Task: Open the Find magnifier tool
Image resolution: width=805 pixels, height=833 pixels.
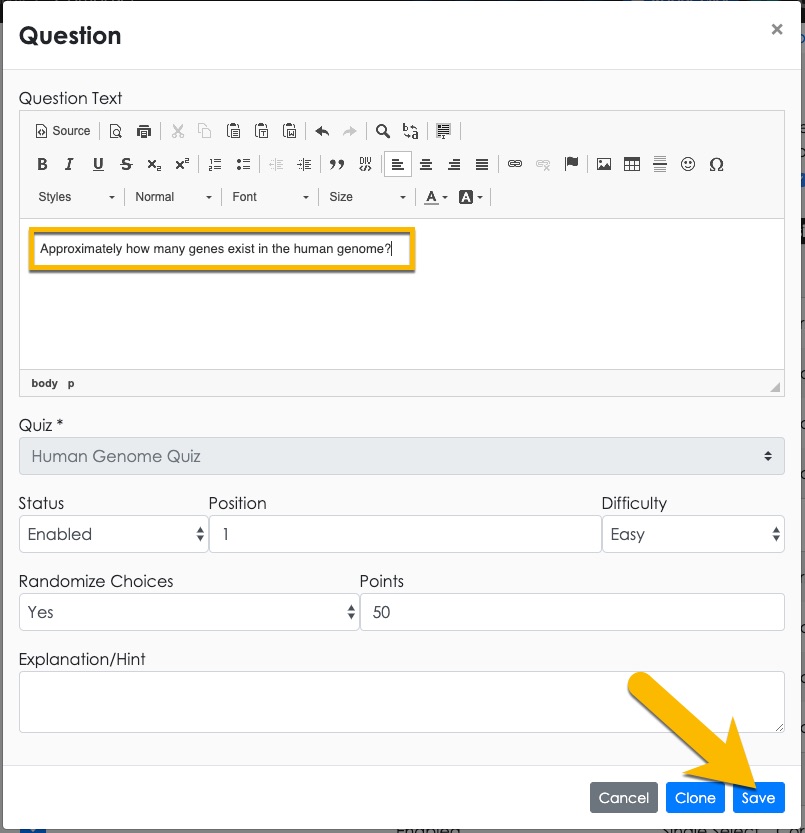Action: tap(383, 131)
